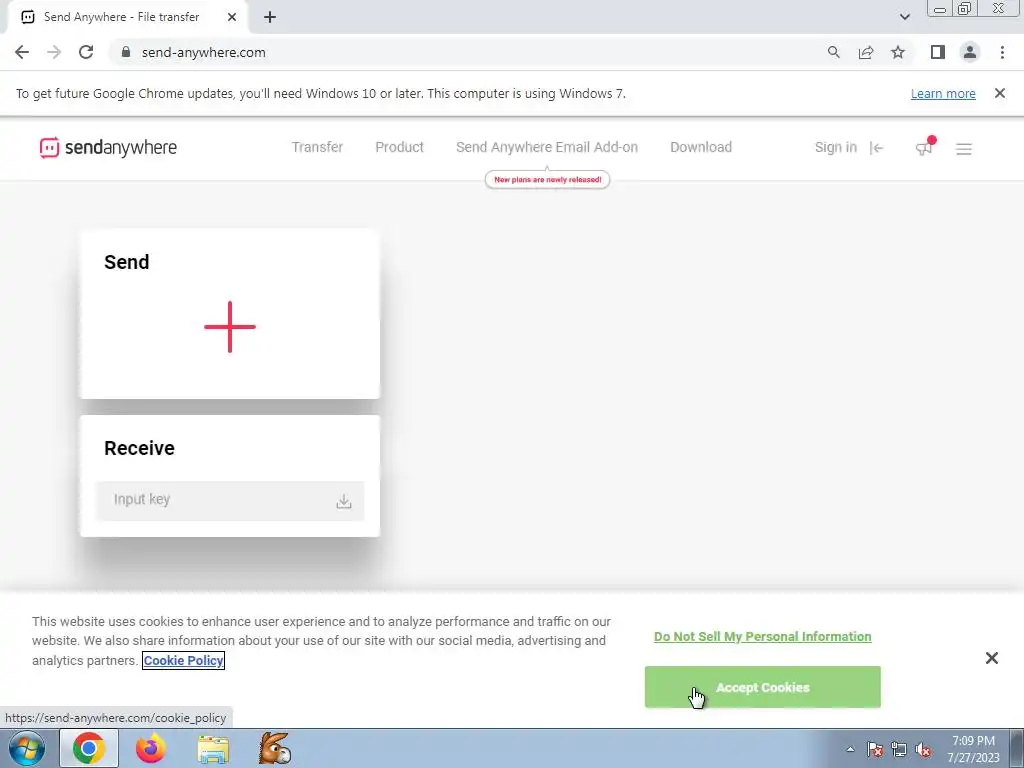Viewport: 1024px width, 768px height.
Task: Open Send Anywhere Email Add-on menu
Action: pos(547,147)
